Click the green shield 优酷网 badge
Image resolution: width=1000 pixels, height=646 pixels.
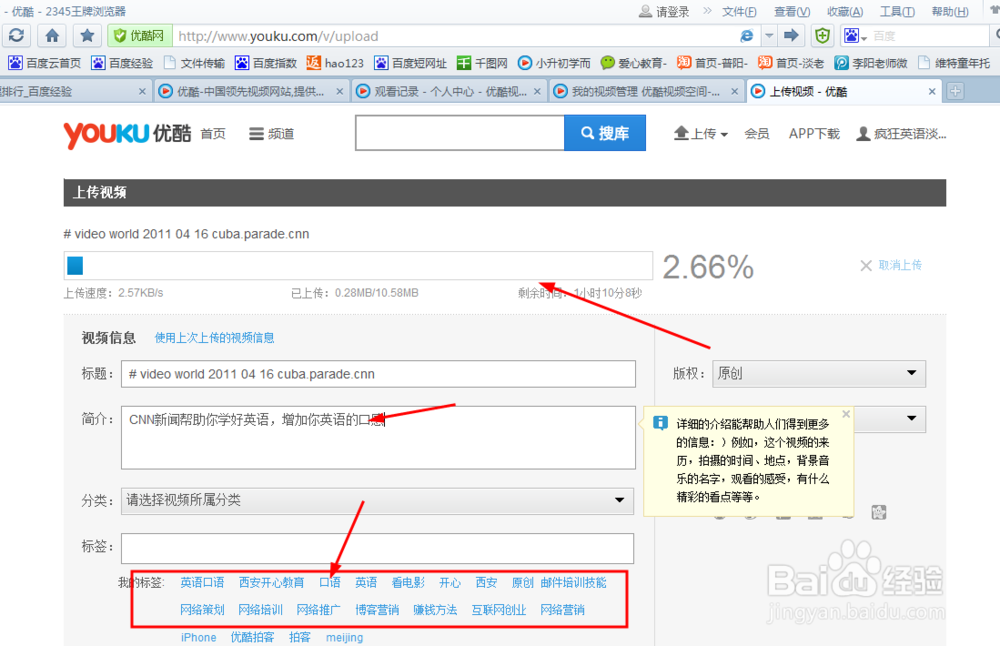click(x=140, y=36)
